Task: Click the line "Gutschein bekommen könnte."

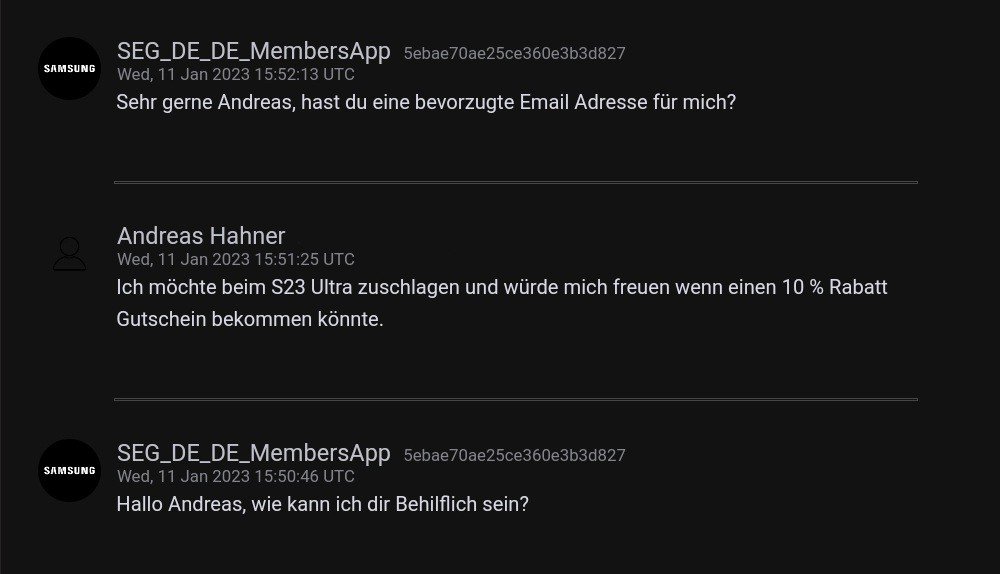Action: pyautogui.click(x=250, y=320)
